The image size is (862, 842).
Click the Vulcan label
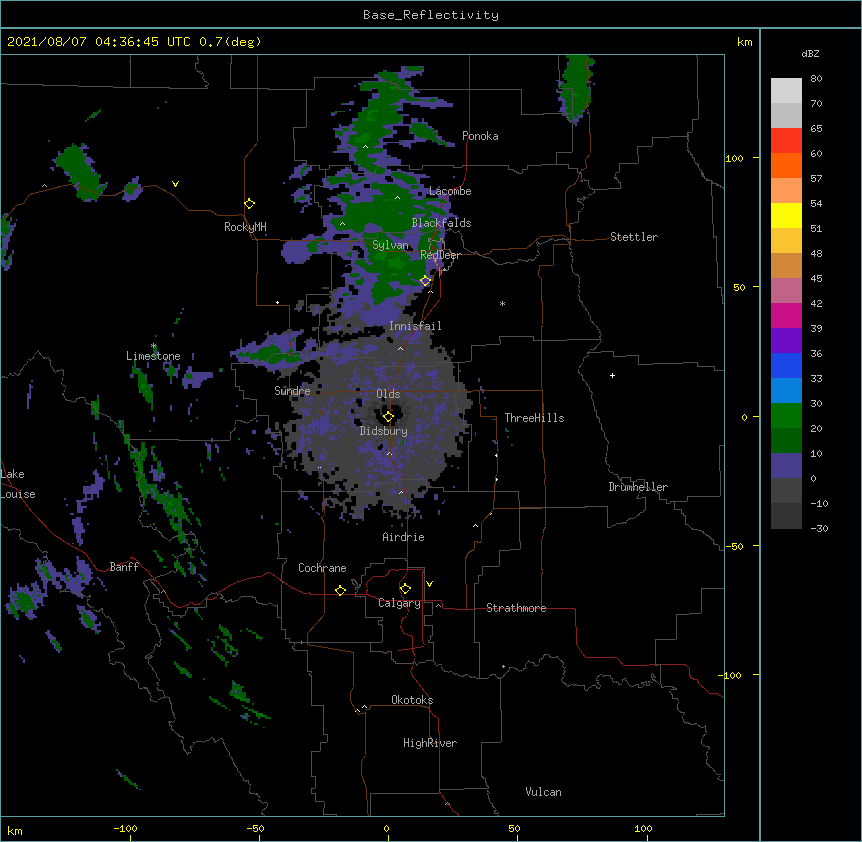click(x=543, y=792)
